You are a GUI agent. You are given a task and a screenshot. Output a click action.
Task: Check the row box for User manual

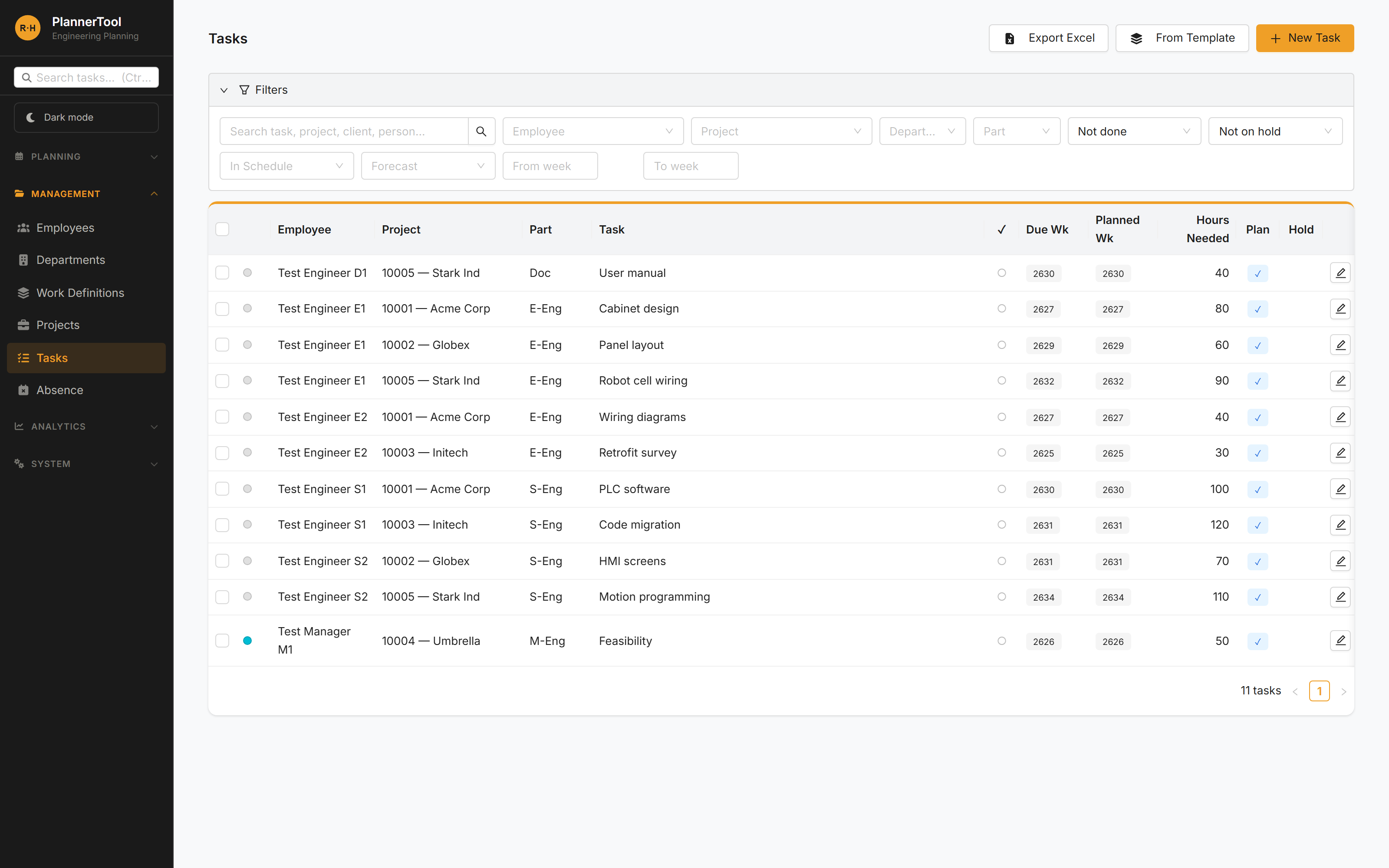(222, 273)
